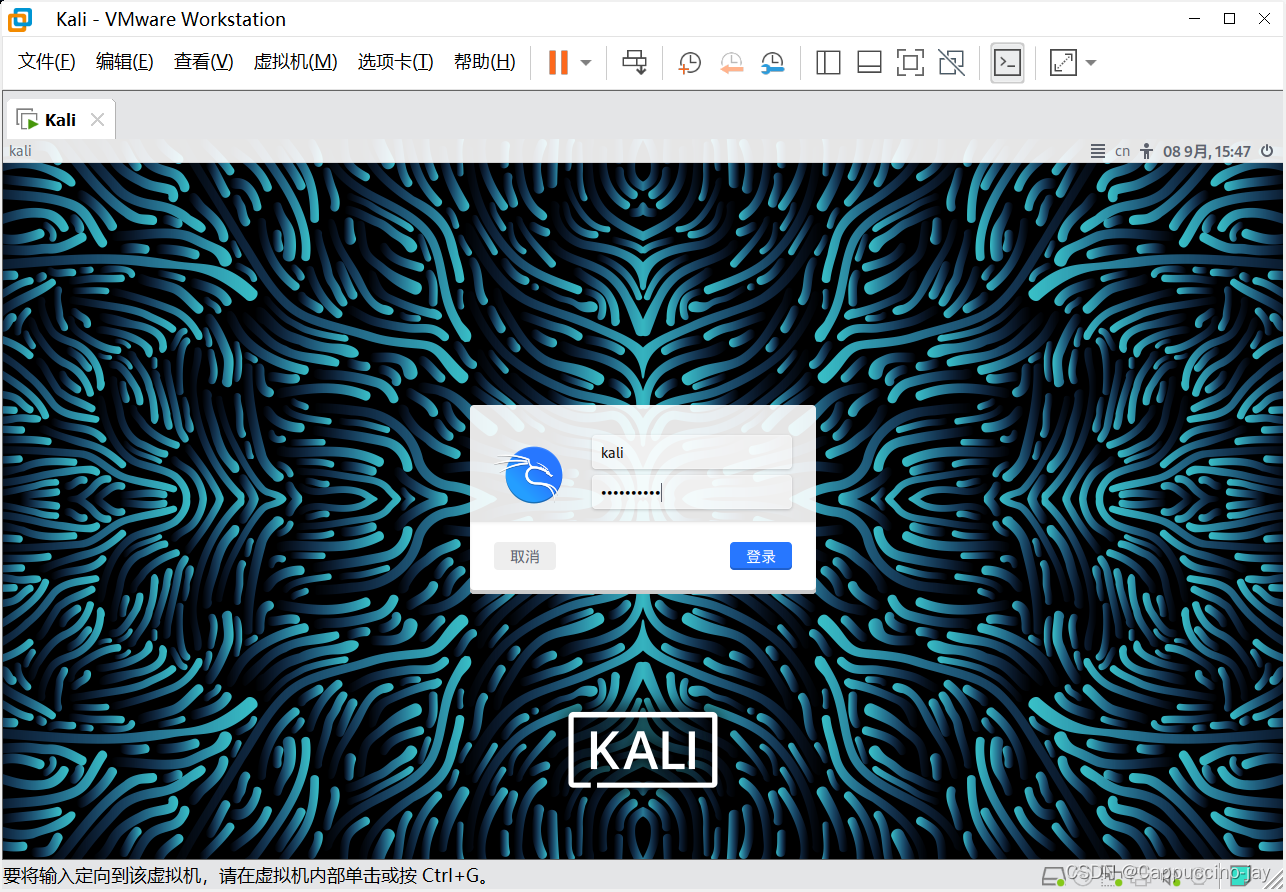This screenshot has width=1286, height=892.
Task: Click the cyan message log icon in status bar
Action: click(1241, 876)
